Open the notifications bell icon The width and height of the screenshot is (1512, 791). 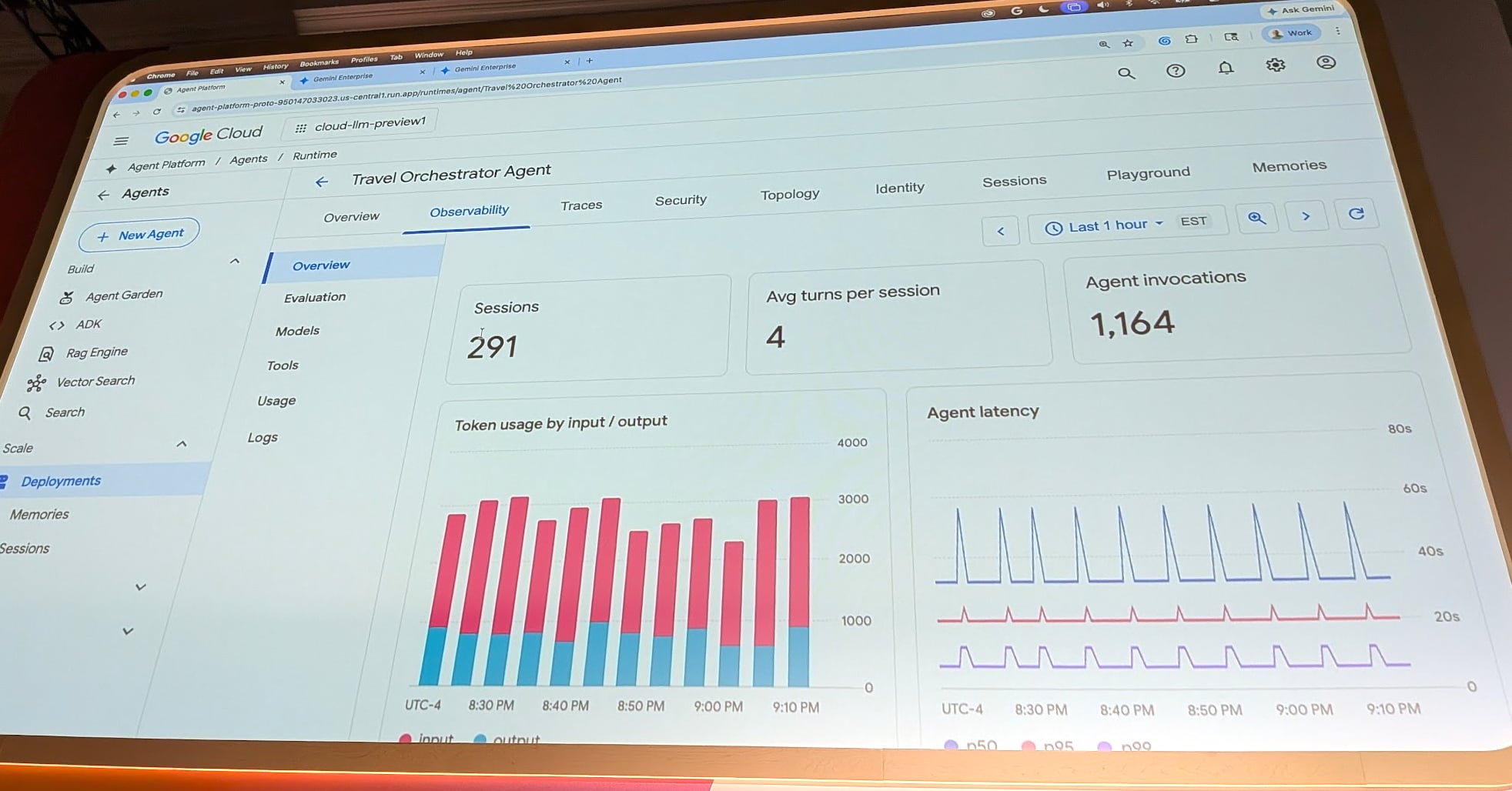click(1226, 68)
